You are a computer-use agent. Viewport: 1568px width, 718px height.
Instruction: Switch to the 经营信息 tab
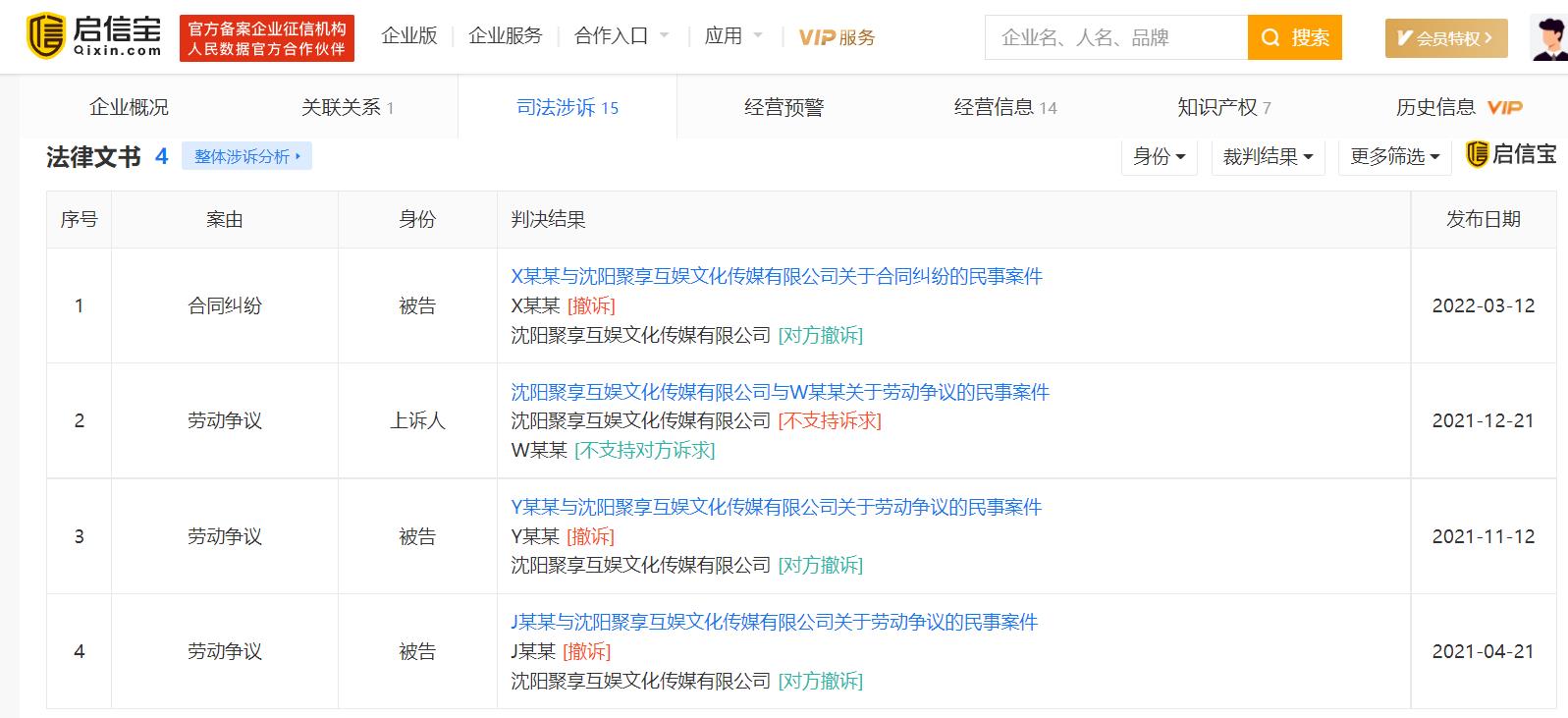pos(1004,107)
